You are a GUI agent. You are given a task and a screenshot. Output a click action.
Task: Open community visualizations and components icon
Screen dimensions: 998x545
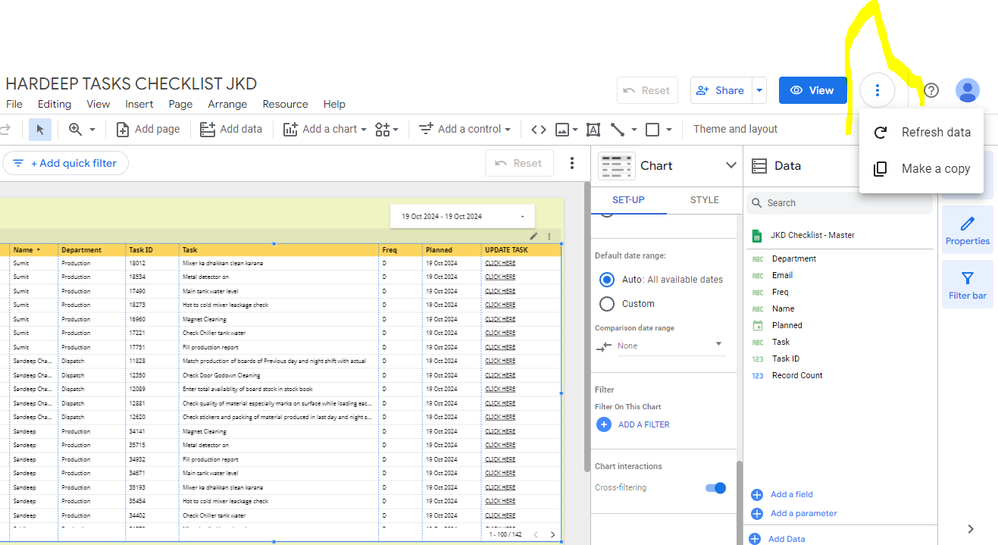click(382, 129)
